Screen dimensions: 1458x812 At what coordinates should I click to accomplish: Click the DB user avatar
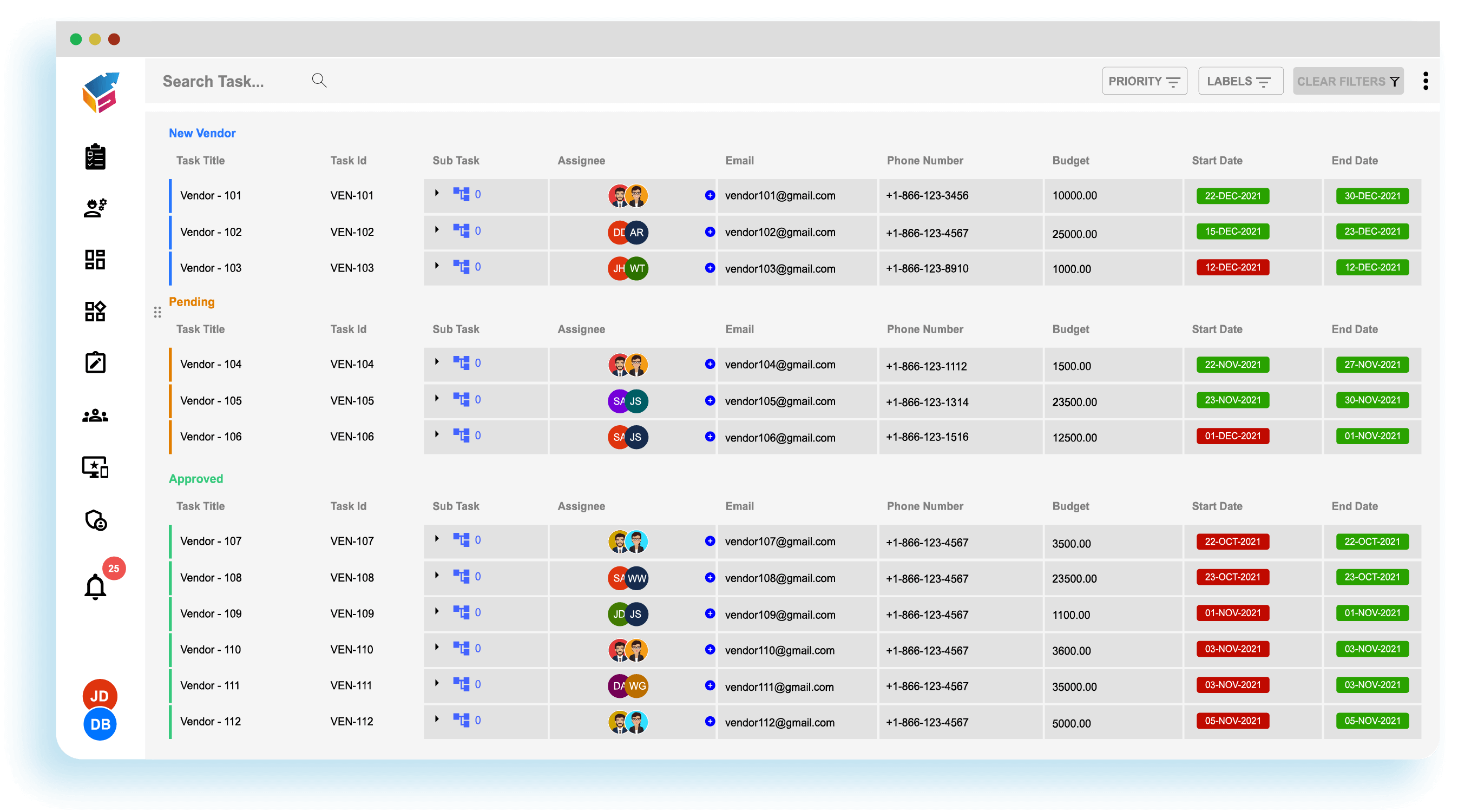coord(100,724)
